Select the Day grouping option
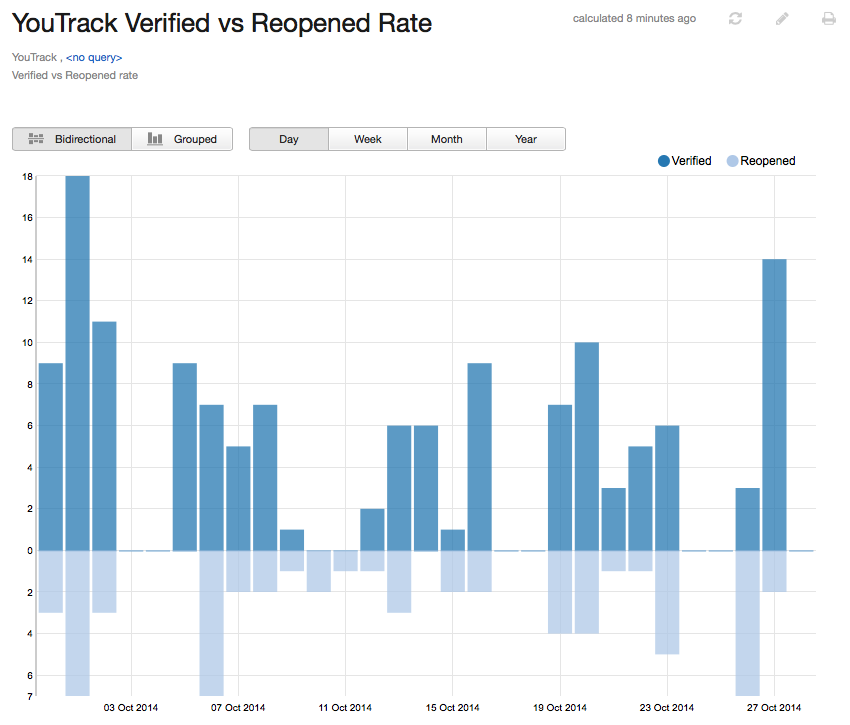 (288, 139)
